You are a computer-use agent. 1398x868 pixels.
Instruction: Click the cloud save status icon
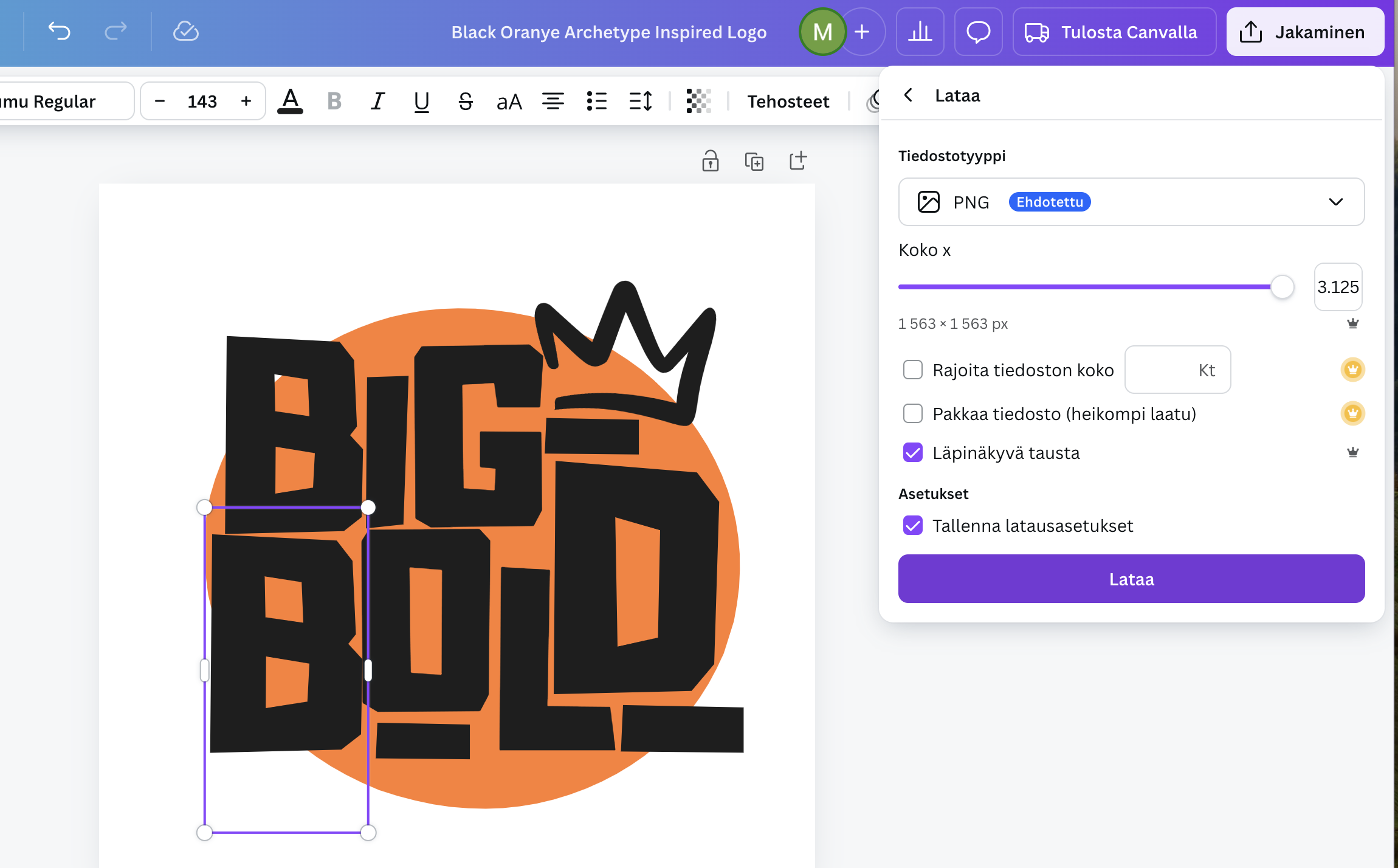coord(185,31)
